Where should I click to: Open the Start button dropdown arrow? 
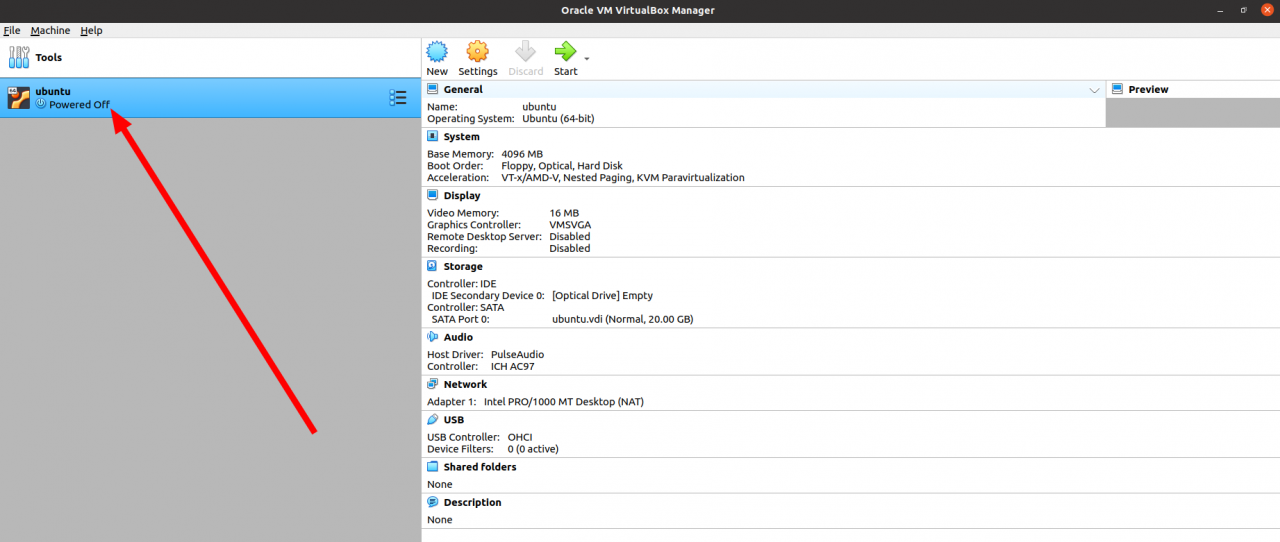[x=587, y=59]
